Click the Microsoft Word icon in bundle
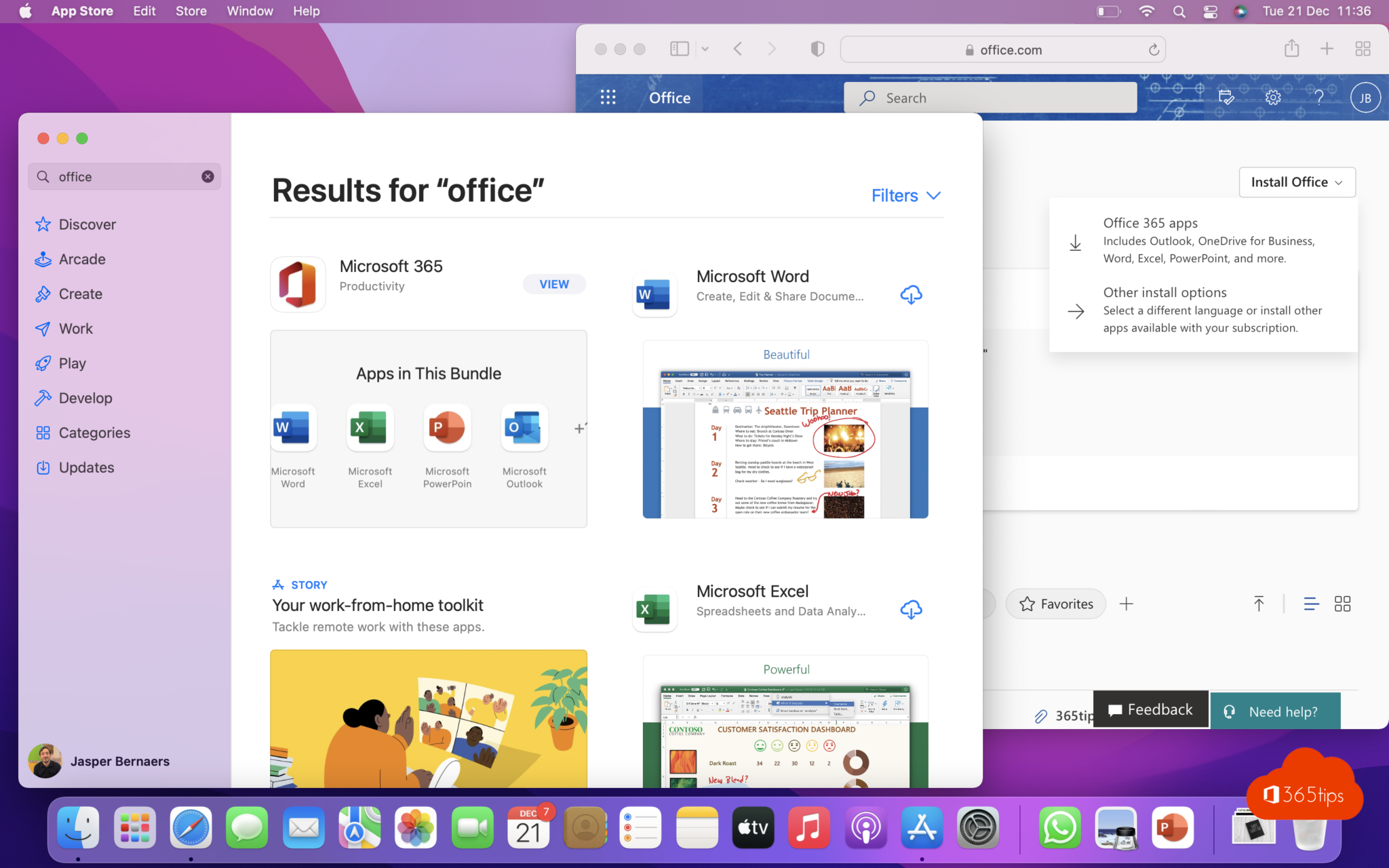Screen dimensions: 1389x868 [291, 428]
